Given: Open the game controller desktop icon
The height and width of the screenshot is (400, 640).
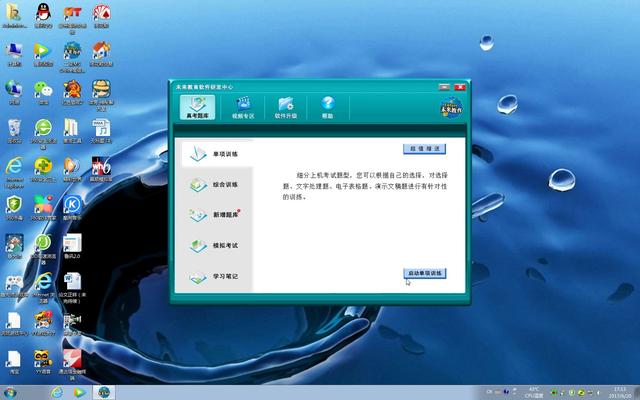Looking at the screenshot, I should [14, 284].
